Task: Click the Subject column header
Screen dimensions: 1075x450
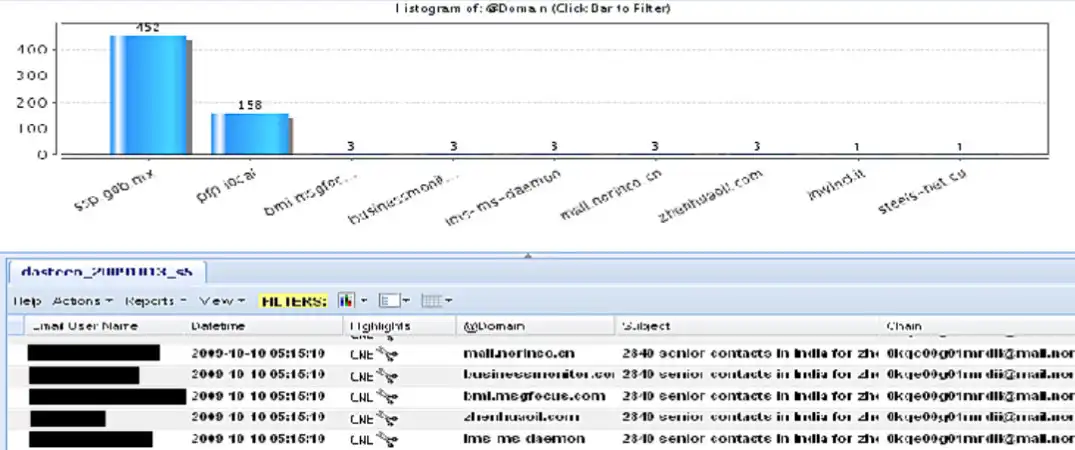Action: [646, 326]
